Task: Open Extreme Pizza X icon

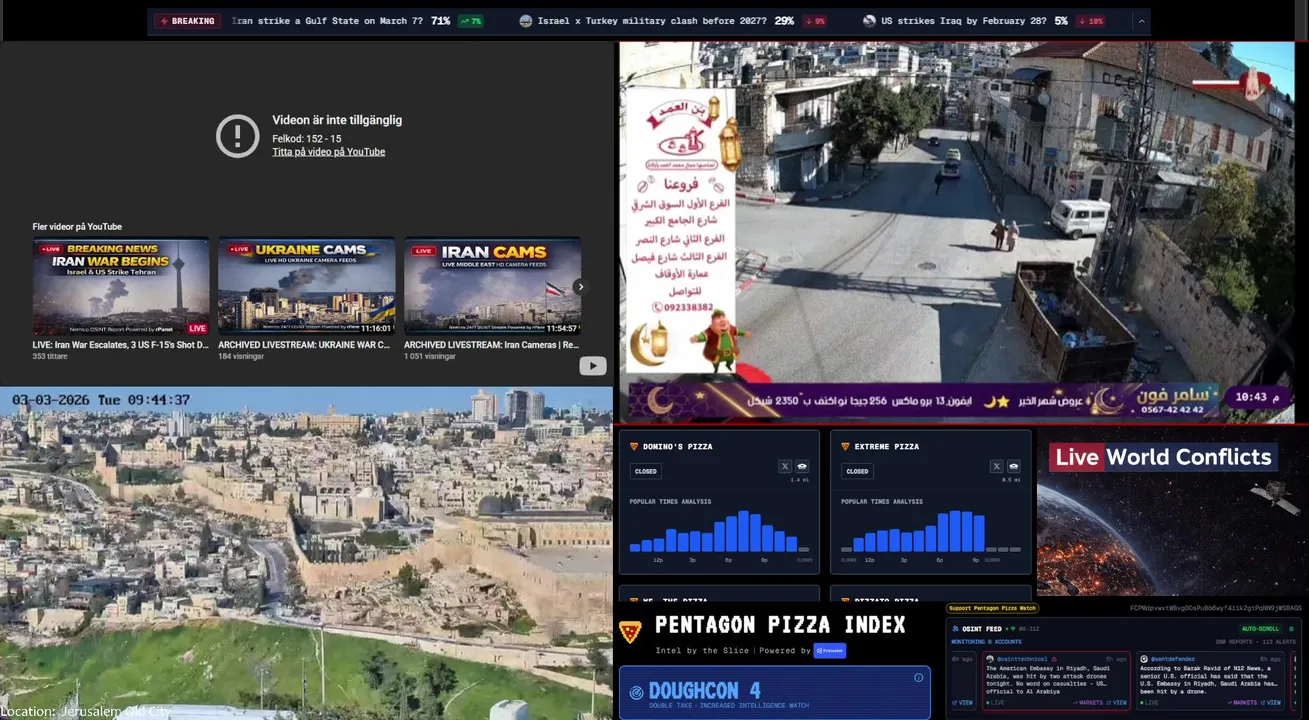Action: point(997,466)
